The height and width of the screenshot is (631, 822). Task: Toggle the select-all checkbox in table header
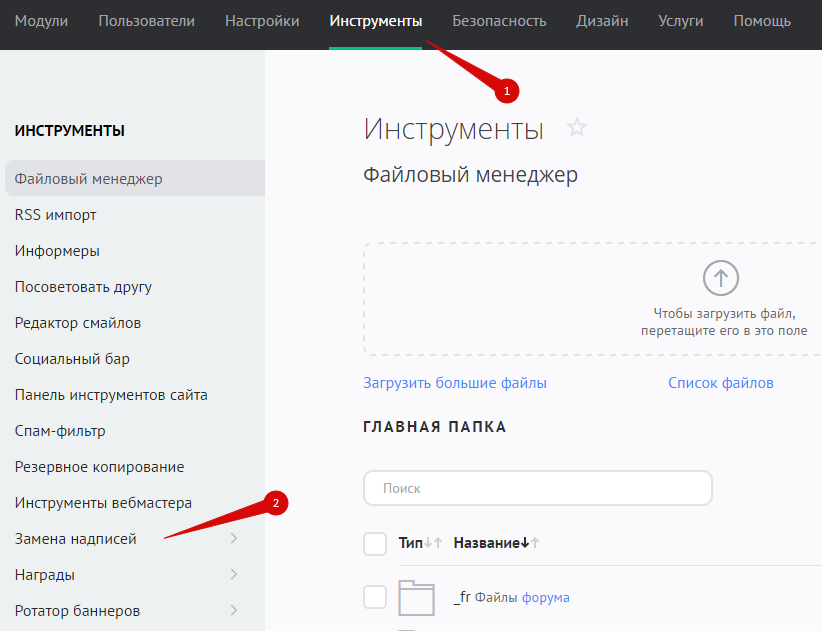[x=375, y=543]
